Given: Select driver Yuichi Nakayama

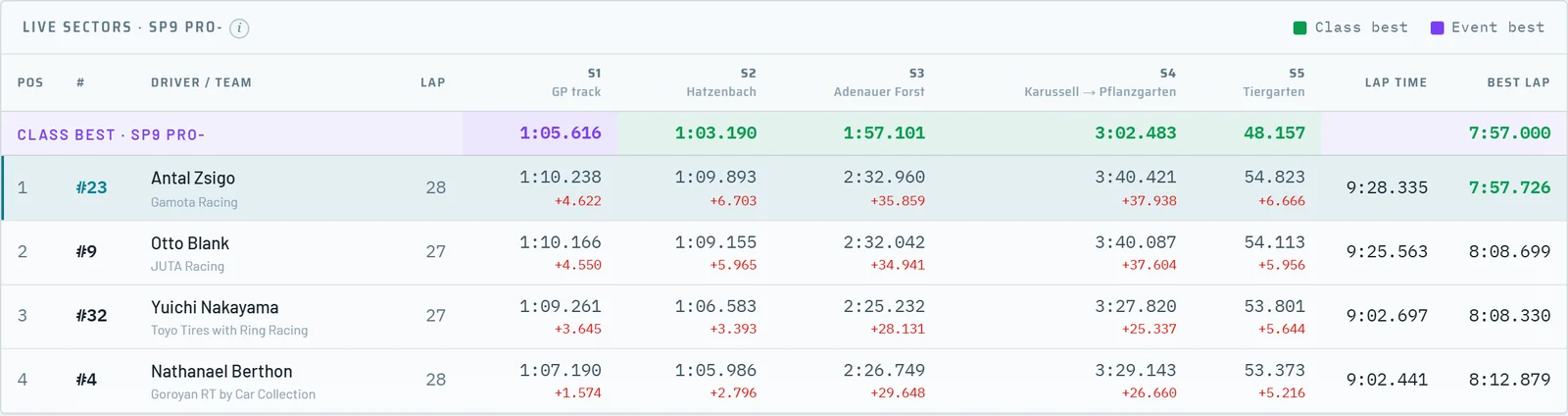Looking at the screenshot, I should point(215,307).
